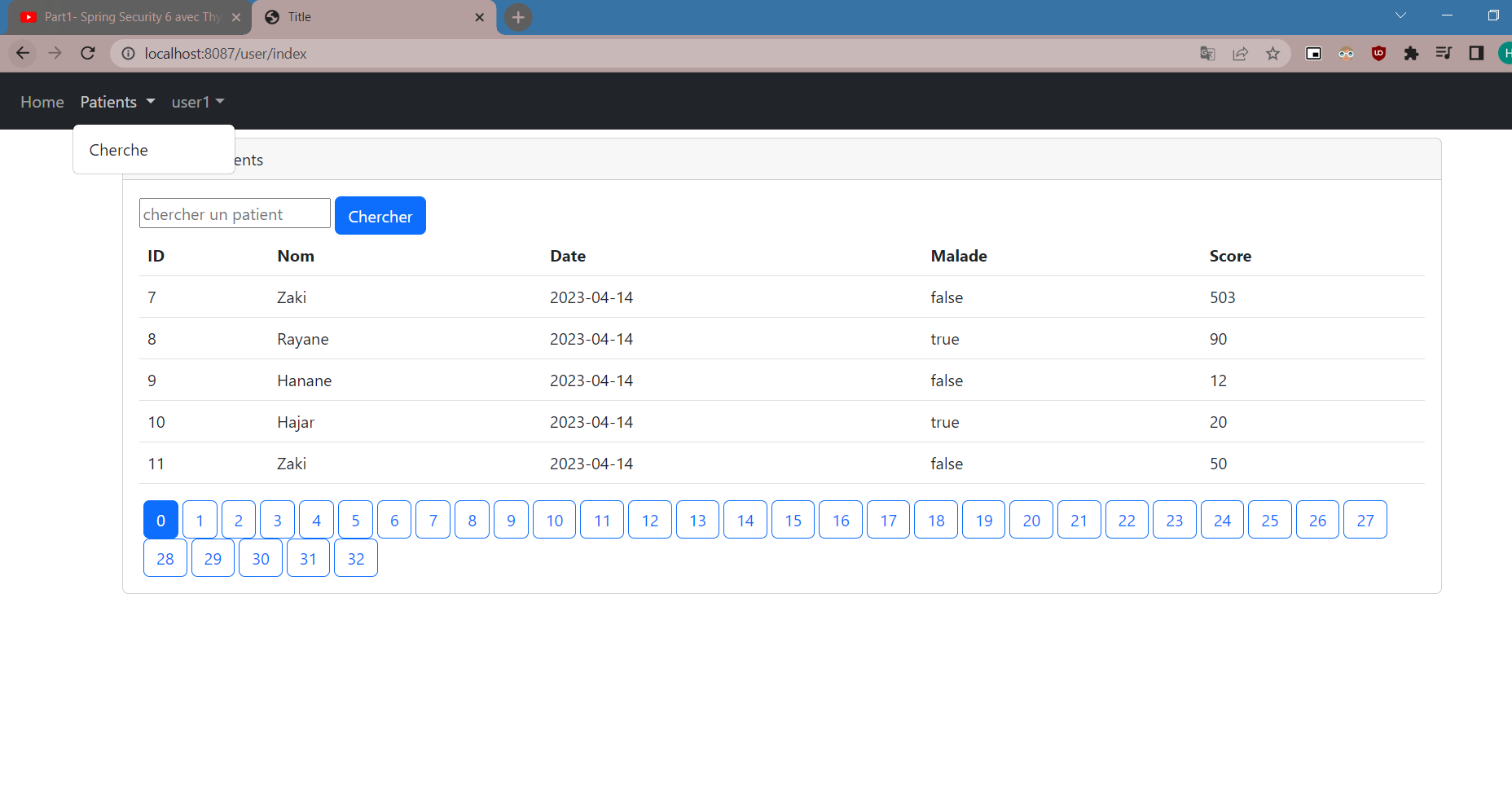Viewport: 1512px width, 796px height.
Task: Select pagination page 32
Action: click(356, 558)
